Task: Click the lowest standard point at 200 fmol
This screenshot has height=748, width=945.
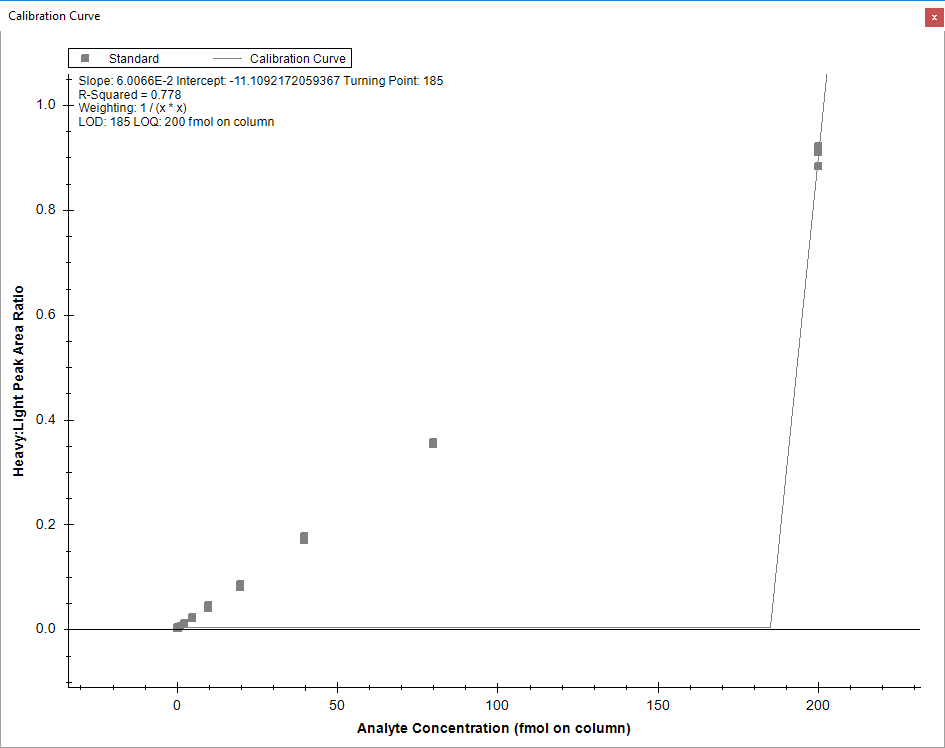Action: [x=818, y=166]
